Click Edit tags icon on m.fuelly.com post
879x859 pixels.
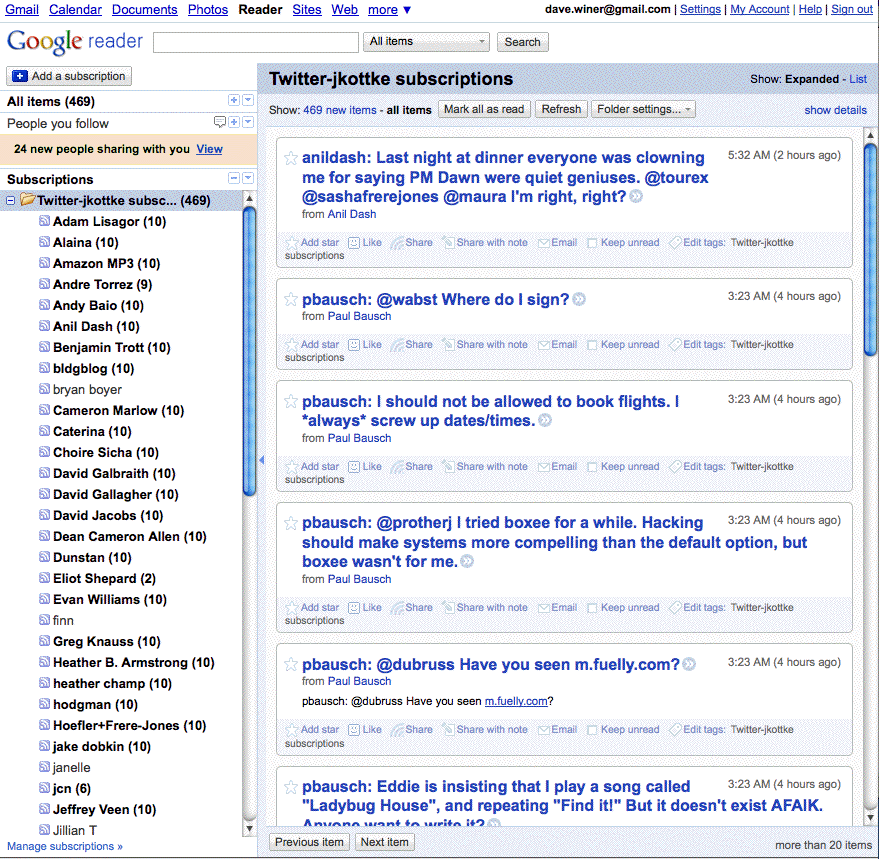click(675, 730)
